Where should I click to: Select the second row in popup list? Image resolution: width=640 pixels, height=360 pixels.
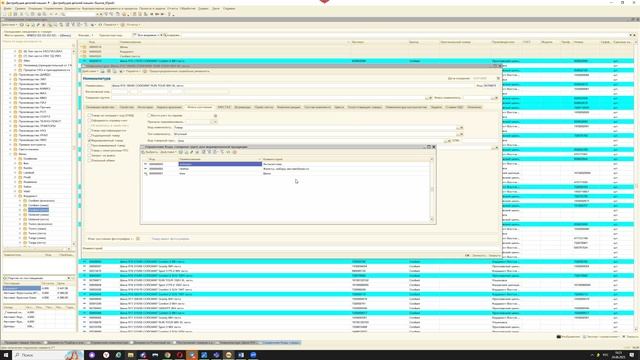(286, 169)
